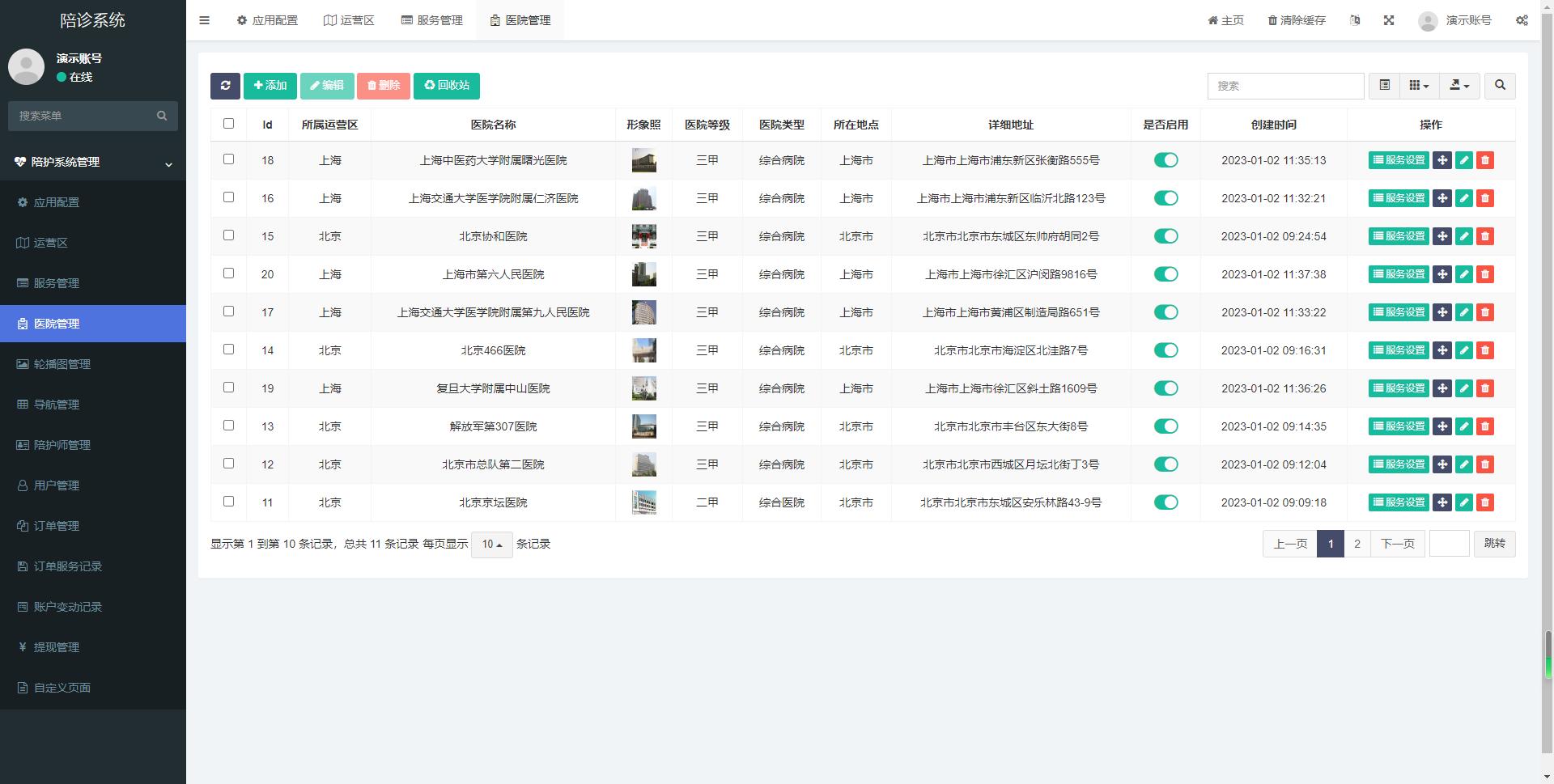1554x784 pixels.
Task: Click the 回收站 recycle bin button
Action: point(447,86)
